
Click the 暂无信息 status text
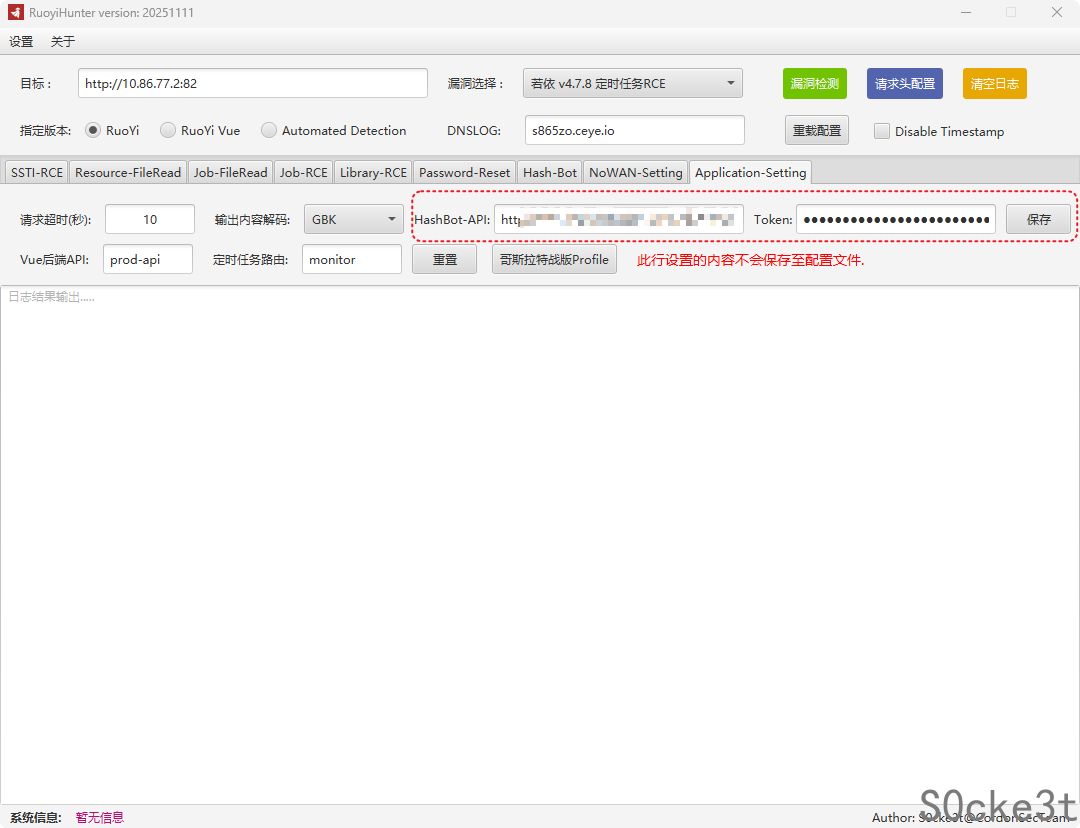tap(100, 817)
